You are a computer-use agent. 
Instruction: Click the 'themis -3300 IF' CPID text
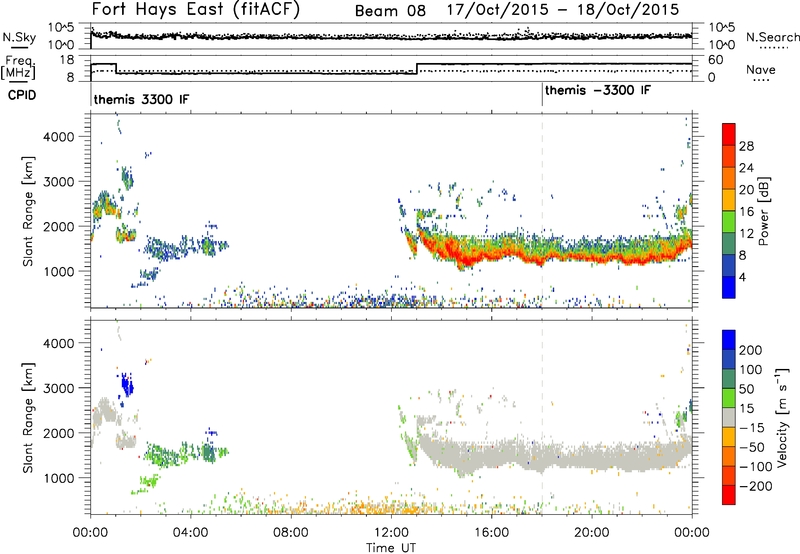point(598,90)
